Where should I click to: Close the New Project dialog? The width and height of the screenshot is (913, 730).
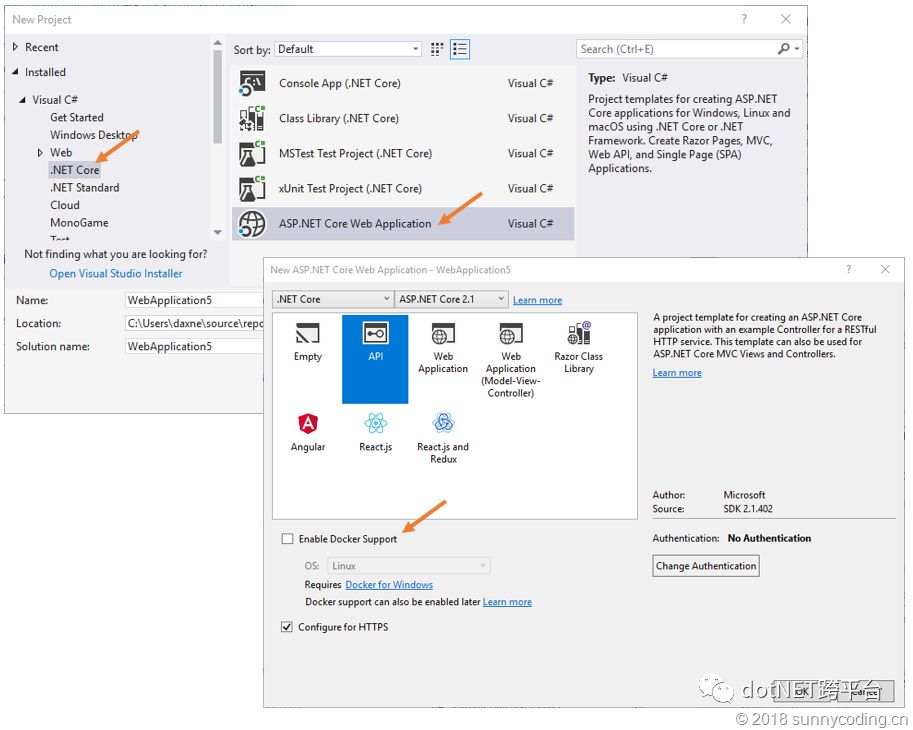[785, 19]
